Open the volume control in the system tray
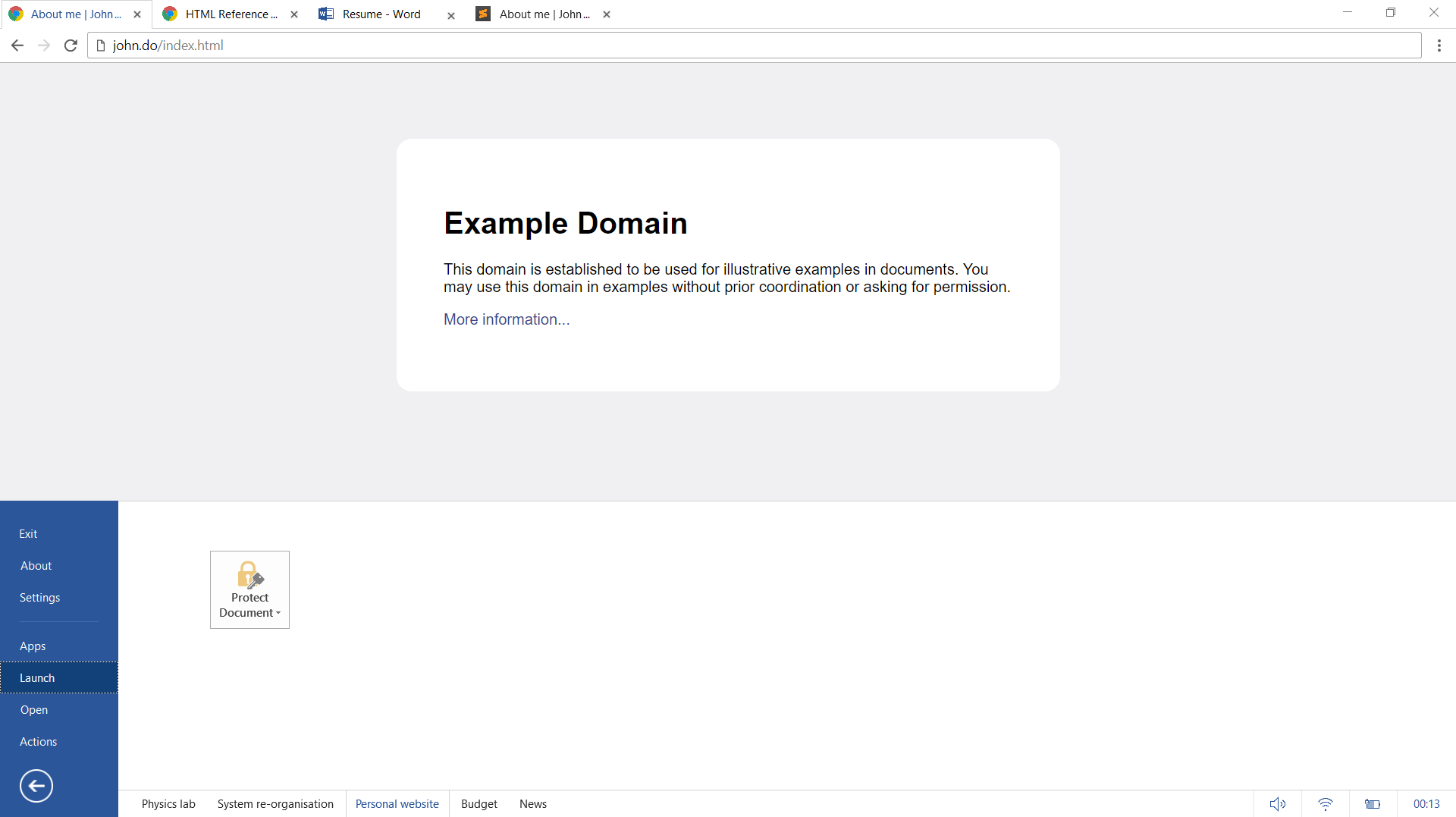The height and width of the screenshot is (817, 1456). (x=1278, y=804)
